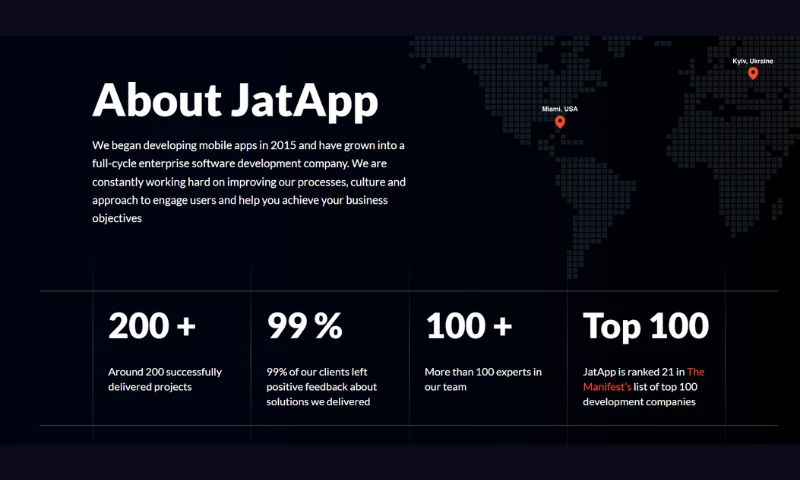Screen dimensions: 800x480
Task: Click the "200 +" statistic number
Action: (x=152, y=326)
